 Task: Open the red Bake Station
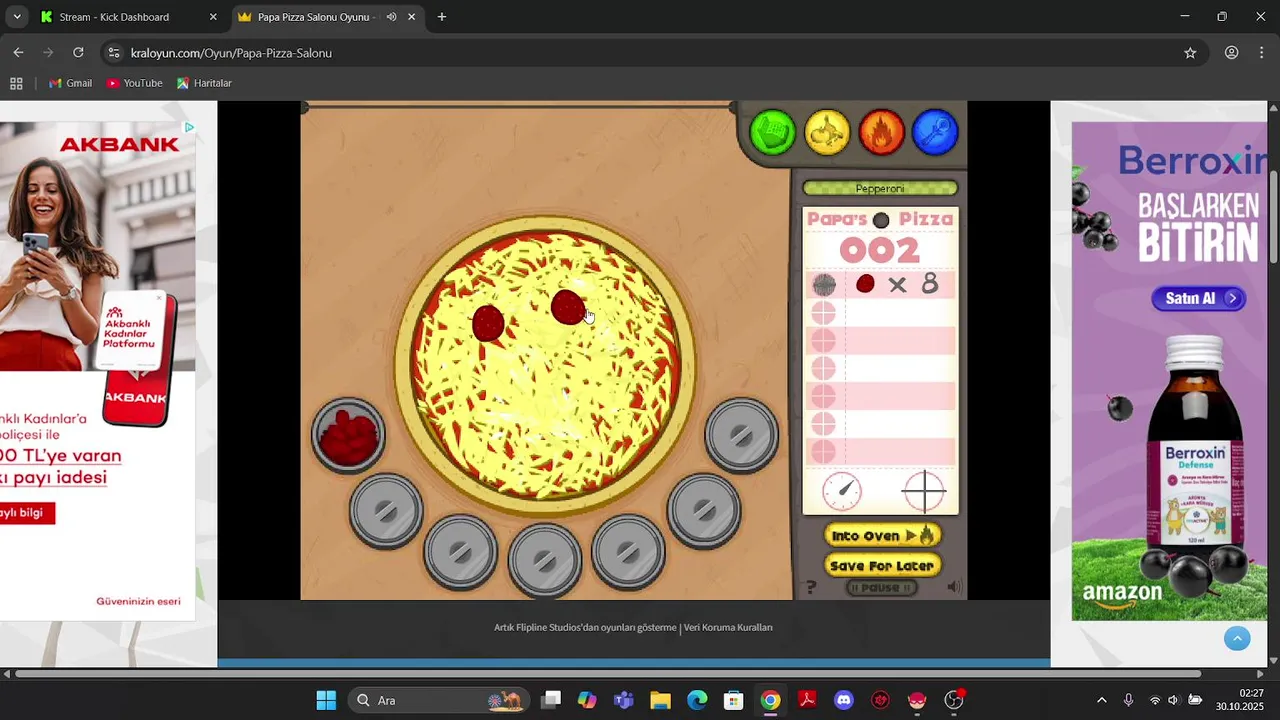click(881, 132)
